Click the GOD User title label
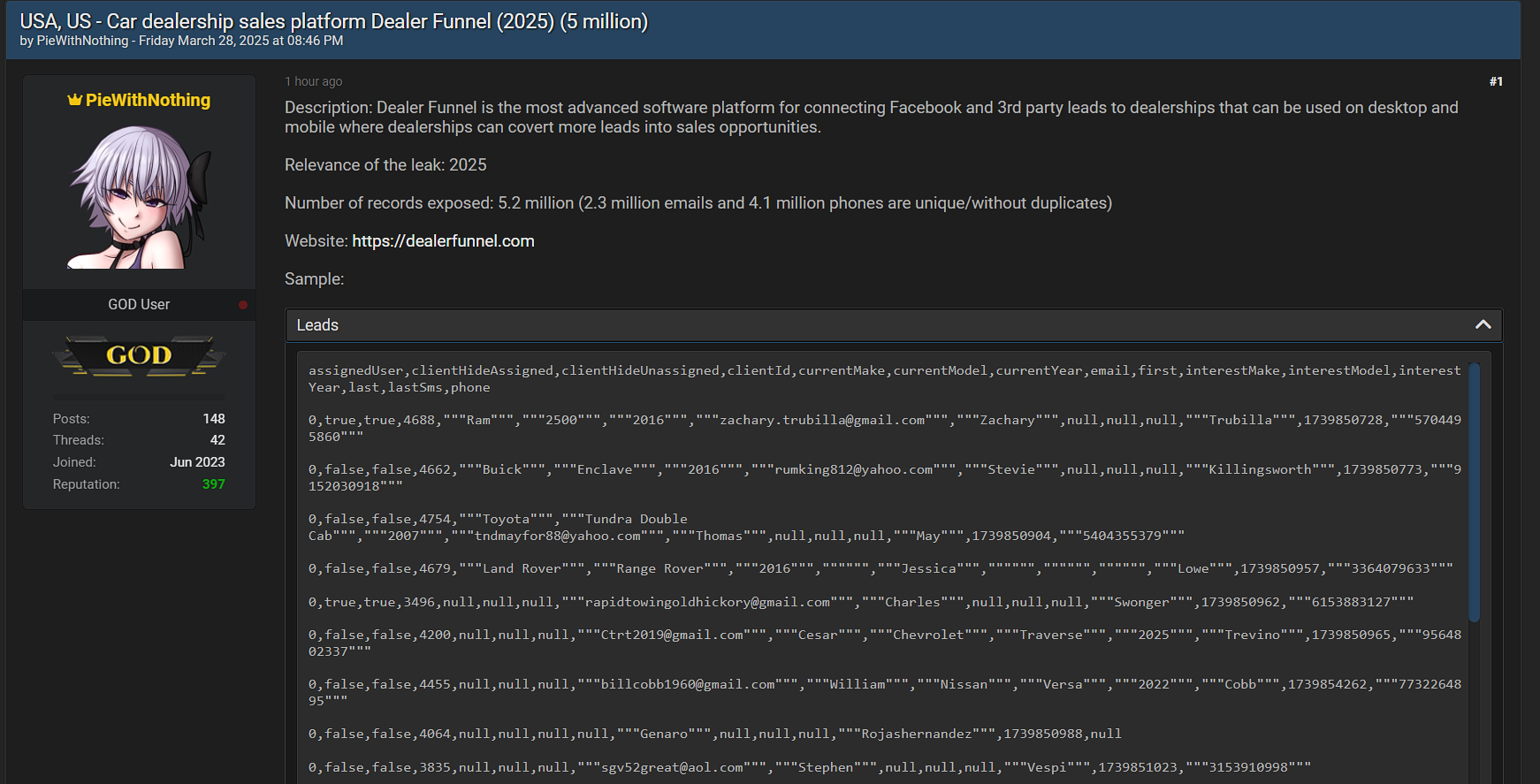This screenshot has height=784, width=1540. pyautogui.click(x=139, y=305)
